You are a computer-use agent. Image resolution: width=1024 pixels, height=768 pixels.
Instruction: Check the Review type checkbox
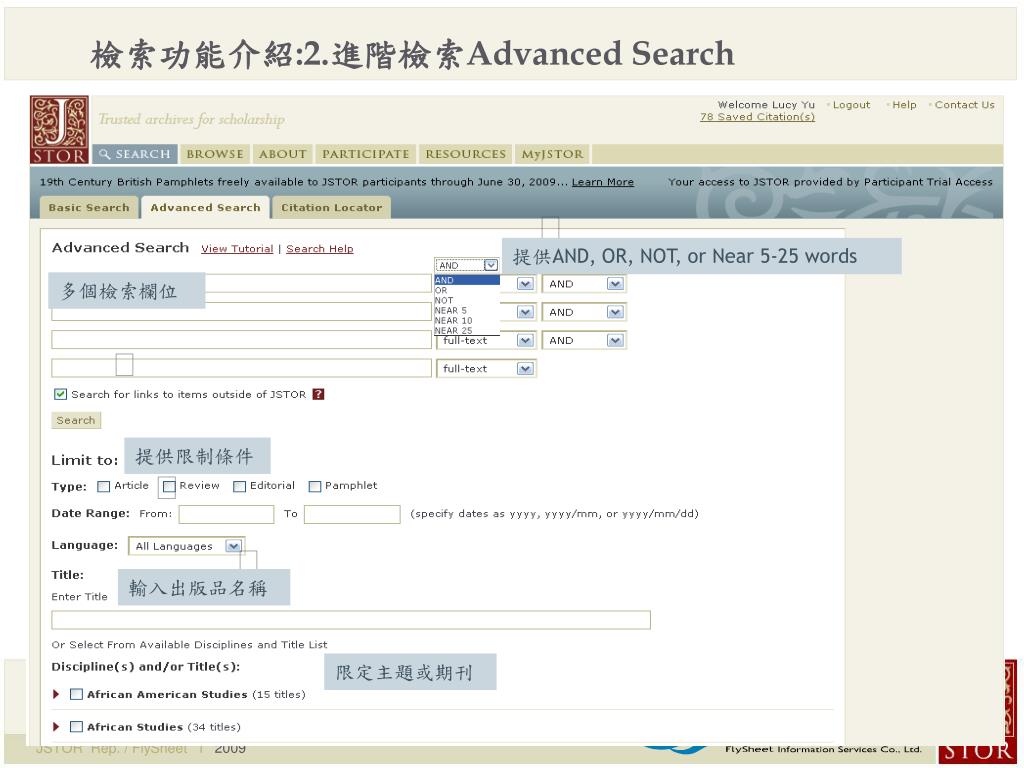[x=169, y=487]
